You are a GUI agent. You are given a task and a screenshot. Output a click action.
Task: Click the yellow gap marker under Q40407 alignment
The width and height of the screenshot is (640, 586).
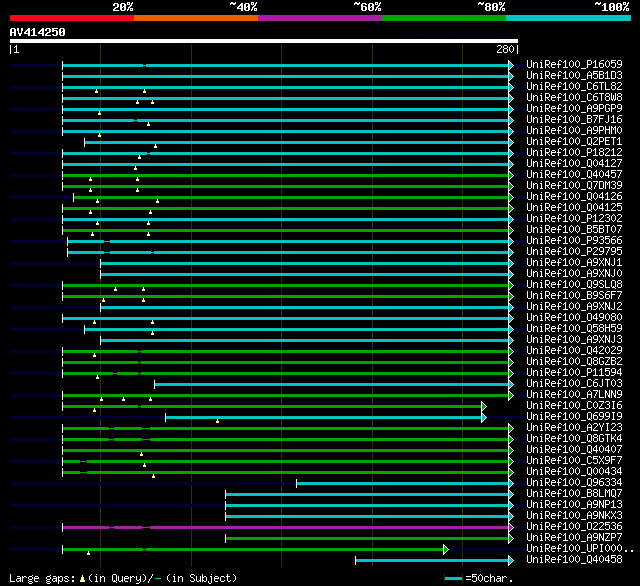point(142,454)
